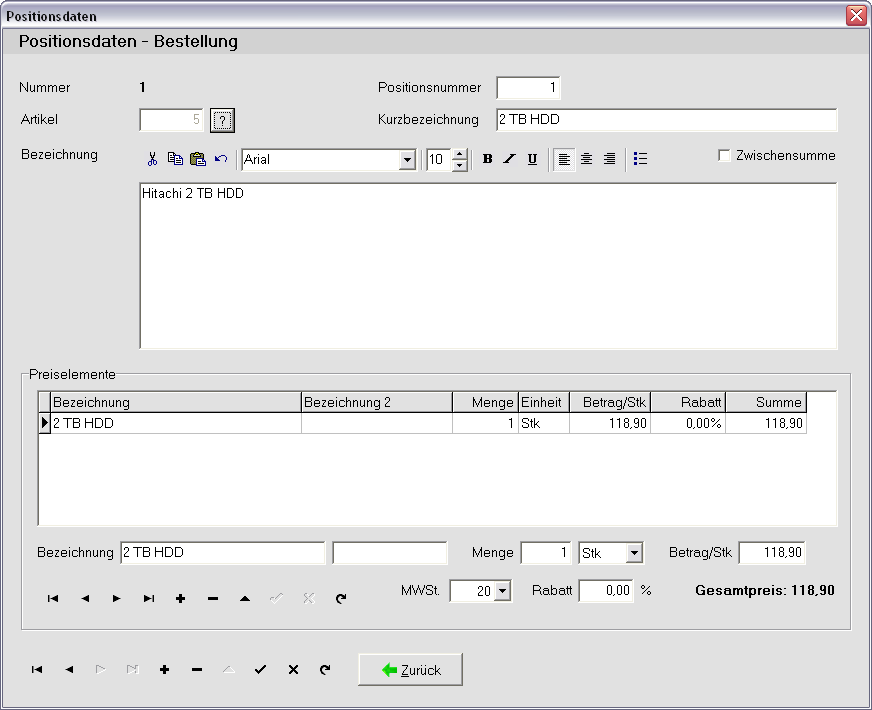Open the MWSt. rate dropdown

click(x=502, y=591)
